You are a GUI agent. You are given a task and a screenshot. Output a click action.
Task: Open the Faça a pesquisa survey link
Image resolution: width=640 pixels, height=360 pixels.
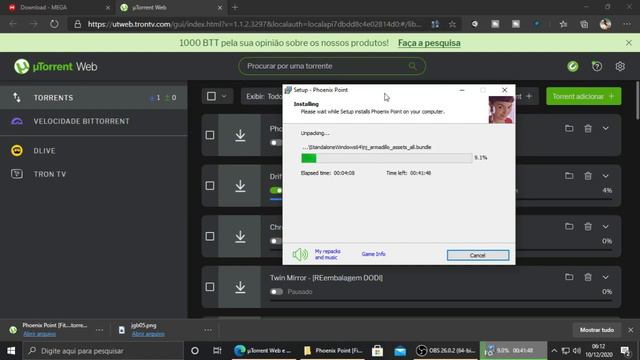point(429,43)
